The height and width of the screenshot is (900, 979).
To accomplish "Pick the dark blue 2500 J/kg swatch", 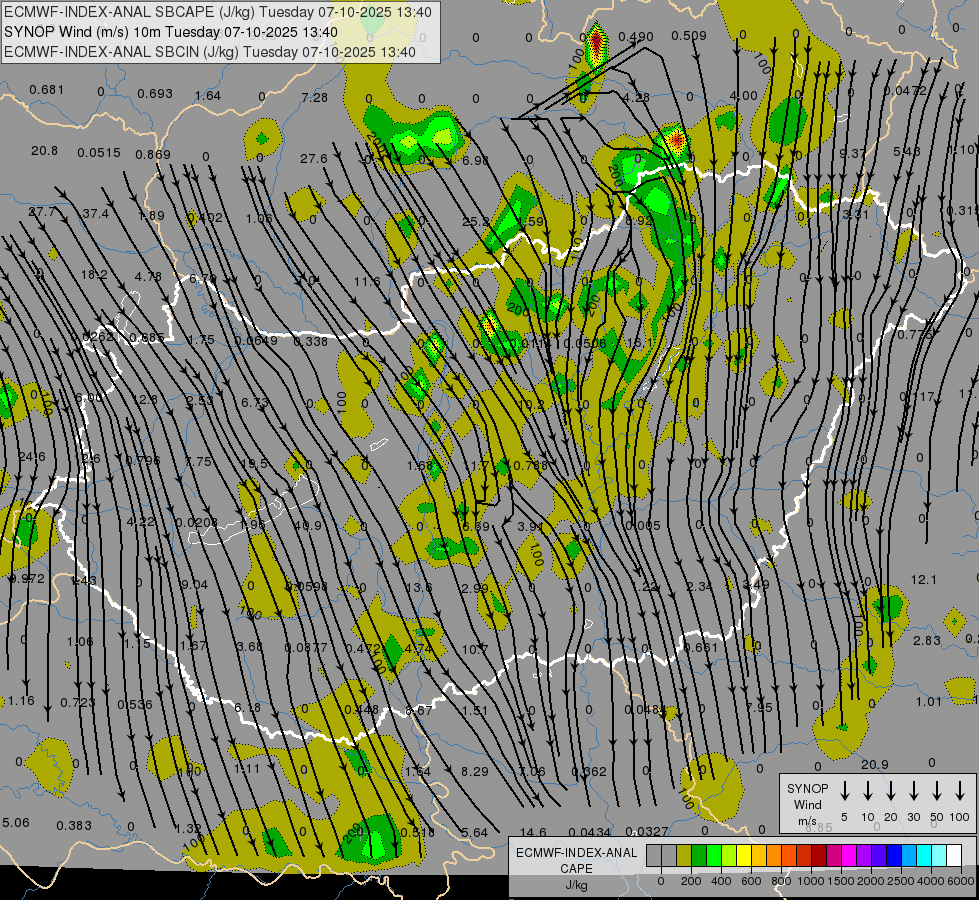I will point(895,855).
